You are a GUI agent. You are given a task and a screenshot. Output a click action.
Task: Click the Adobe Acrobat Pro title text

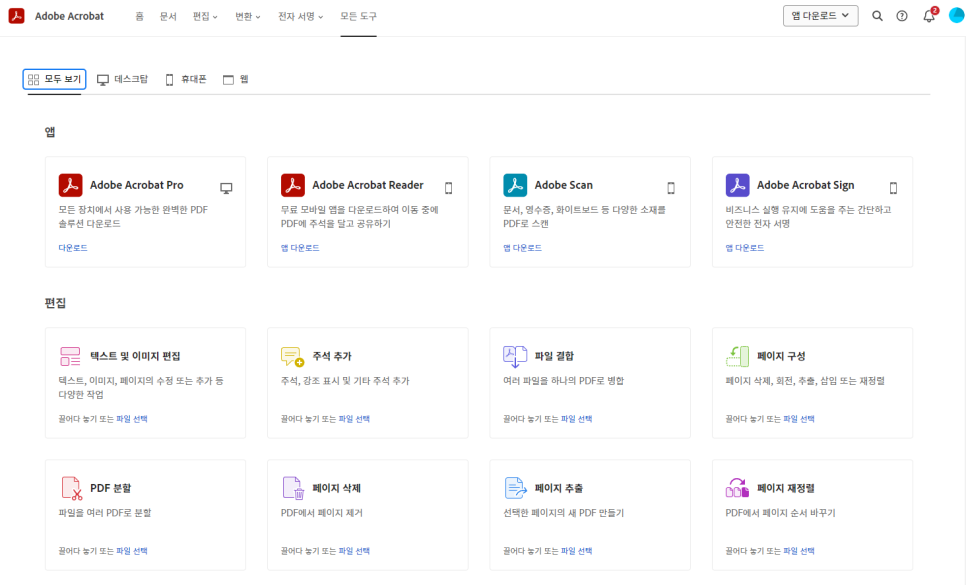tap(137, 185)
